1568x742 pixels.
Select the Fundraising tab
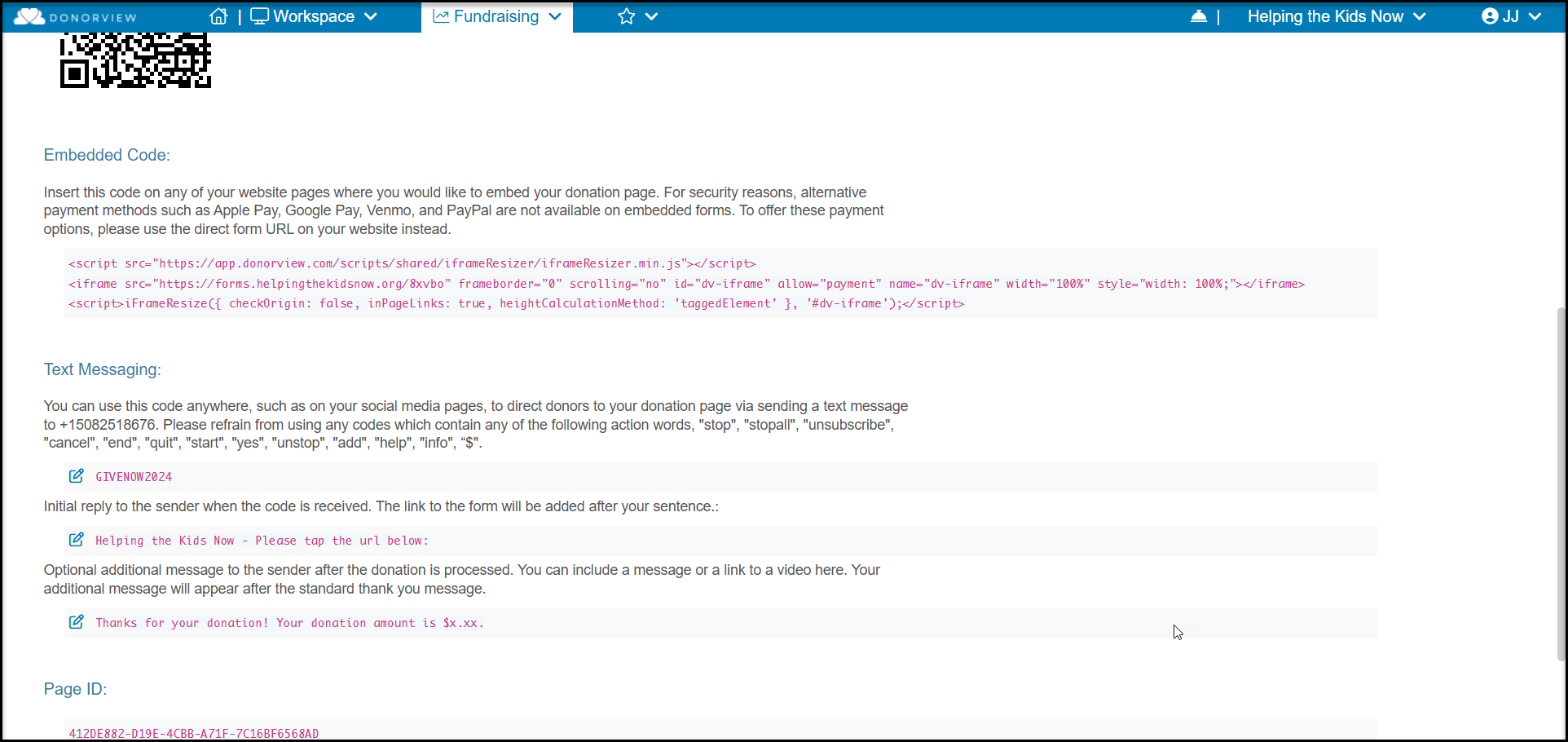coord(496,16)
